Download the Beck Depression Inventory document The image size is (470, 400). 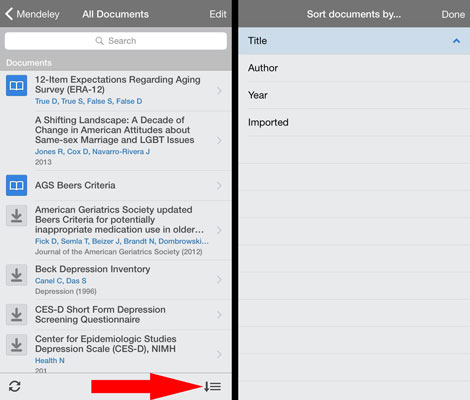click(x=16, y=275)
